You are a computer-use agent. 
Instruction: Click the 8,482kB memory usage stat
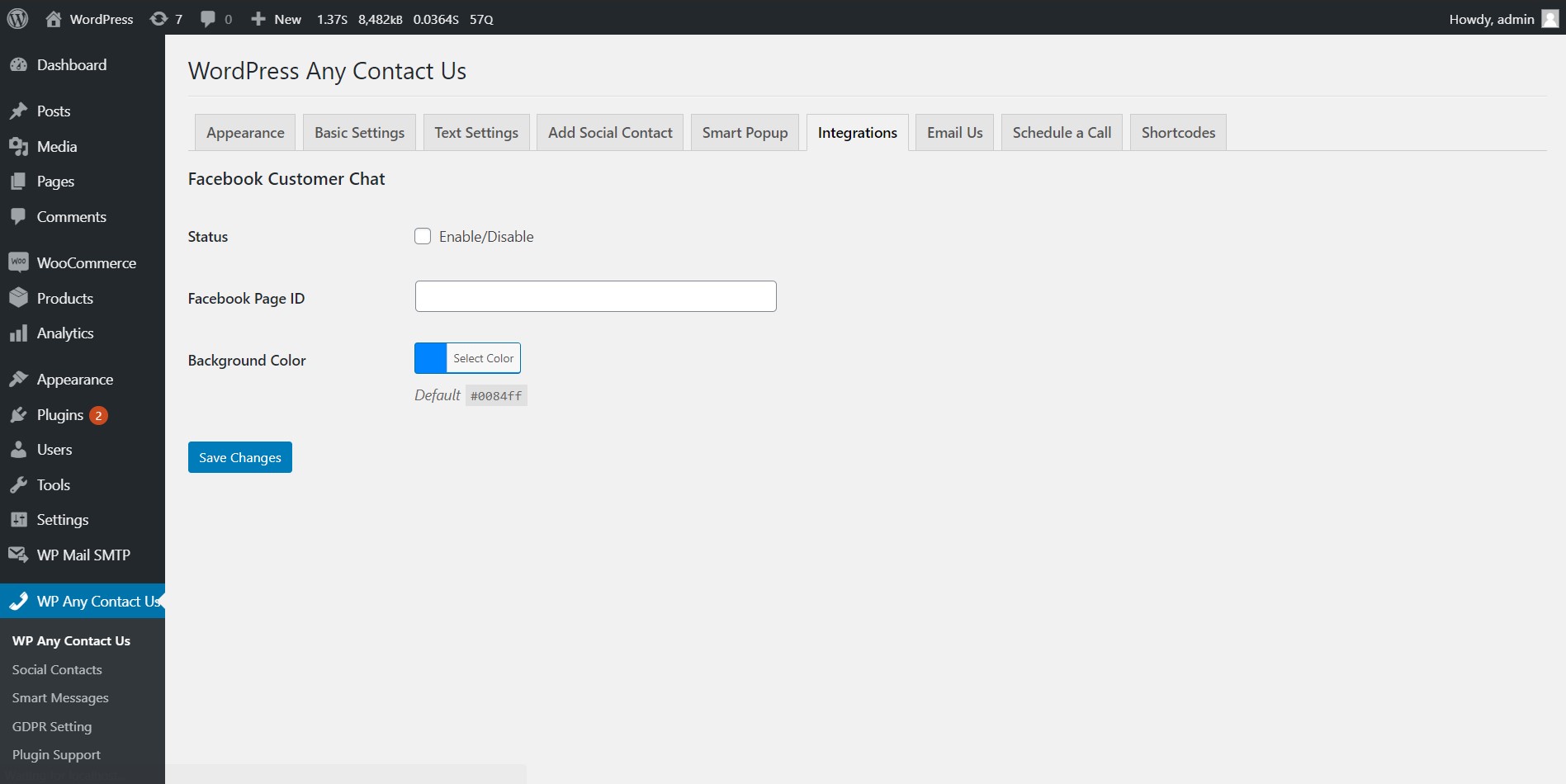381,19
